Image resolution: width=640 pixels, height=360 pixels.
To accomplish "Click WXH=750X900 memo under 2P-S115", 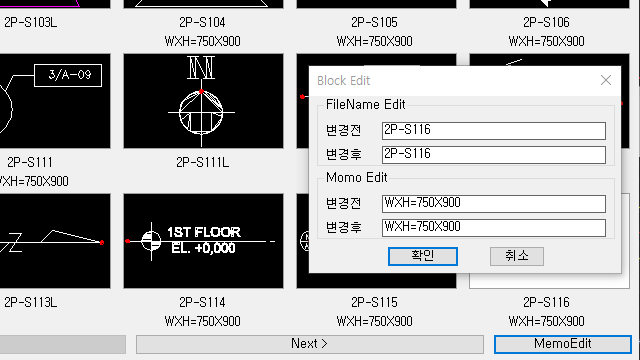I will pyautogui.click(x=374, y=322).
